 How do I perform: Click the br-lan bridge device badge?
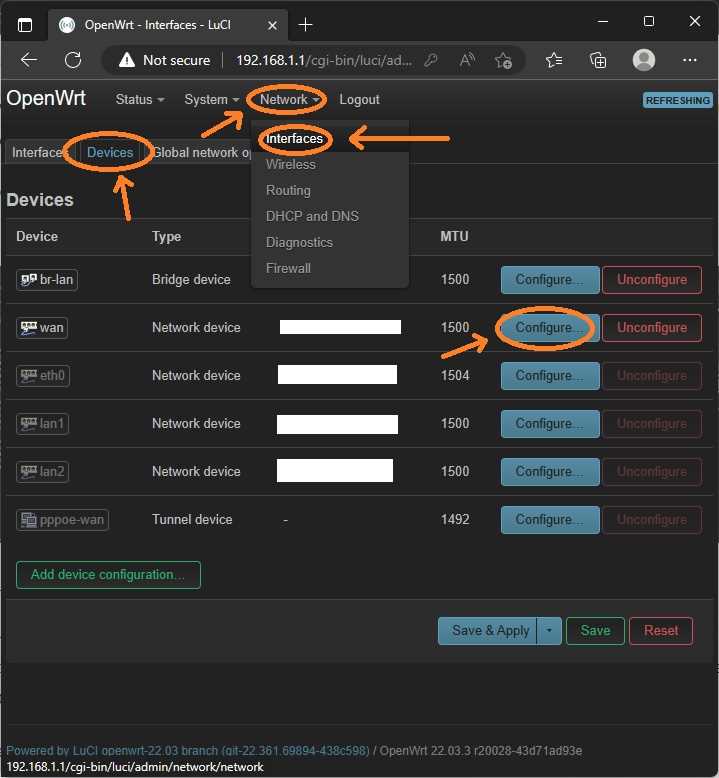[x=47, y=280]
